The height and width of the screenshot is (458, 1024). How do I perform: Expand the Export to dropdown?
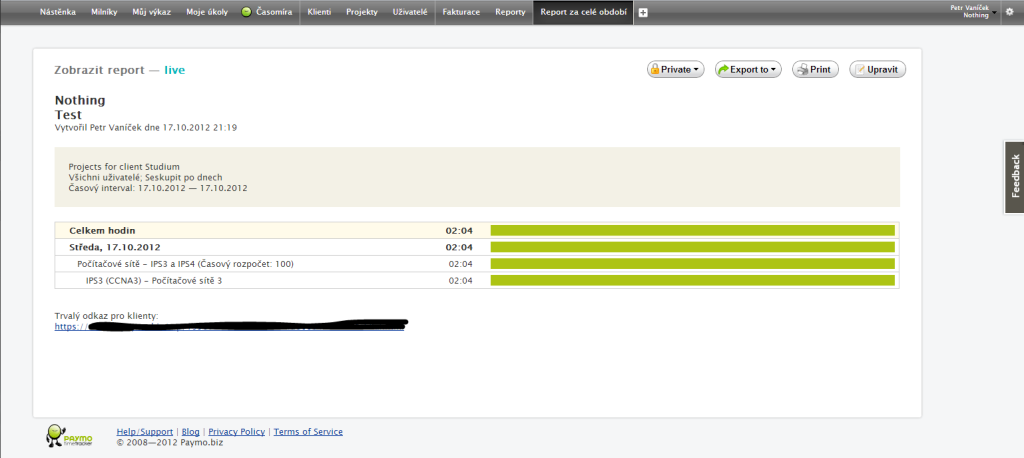(x=748, y=69)
